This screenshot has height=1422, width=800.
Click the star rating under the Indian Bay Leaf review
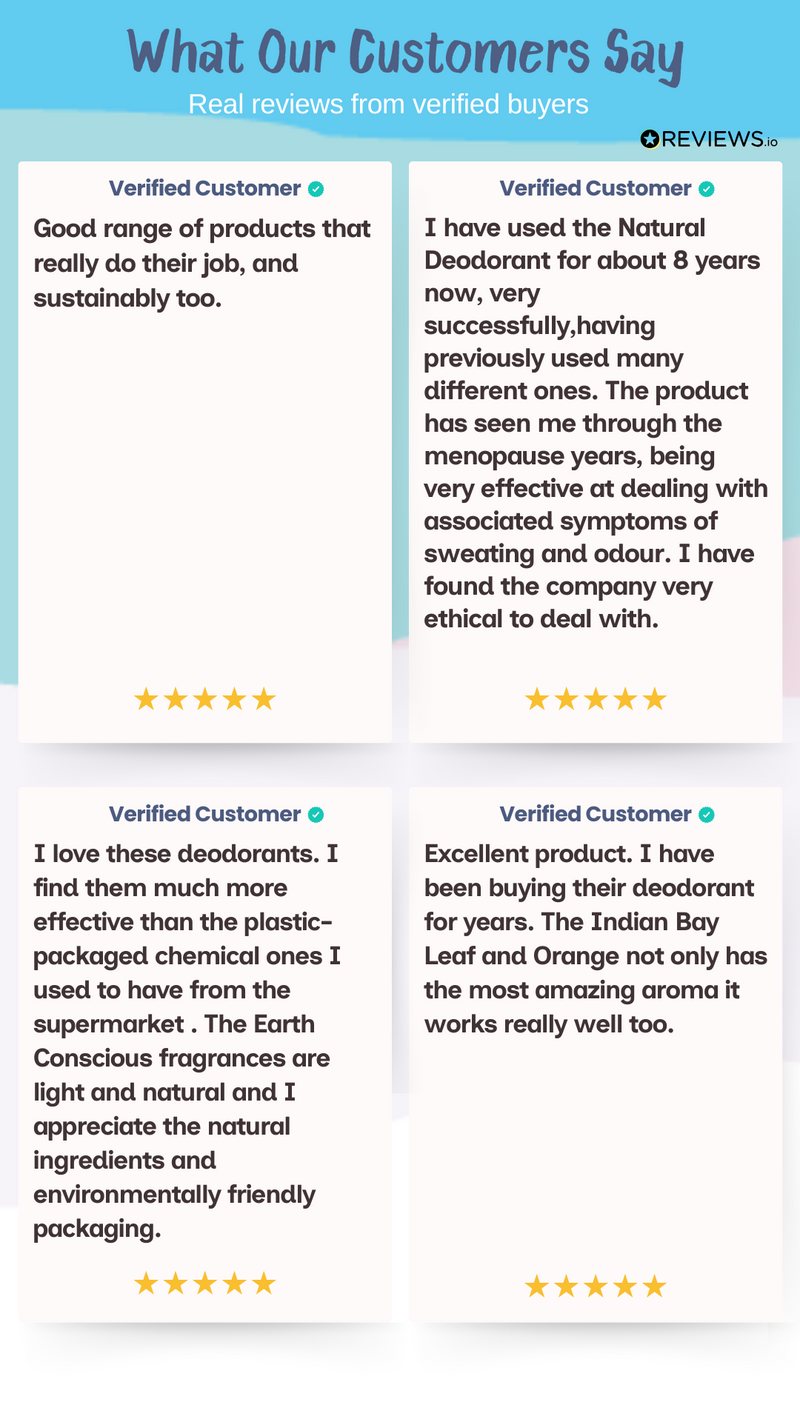[x=595, y=1286]
